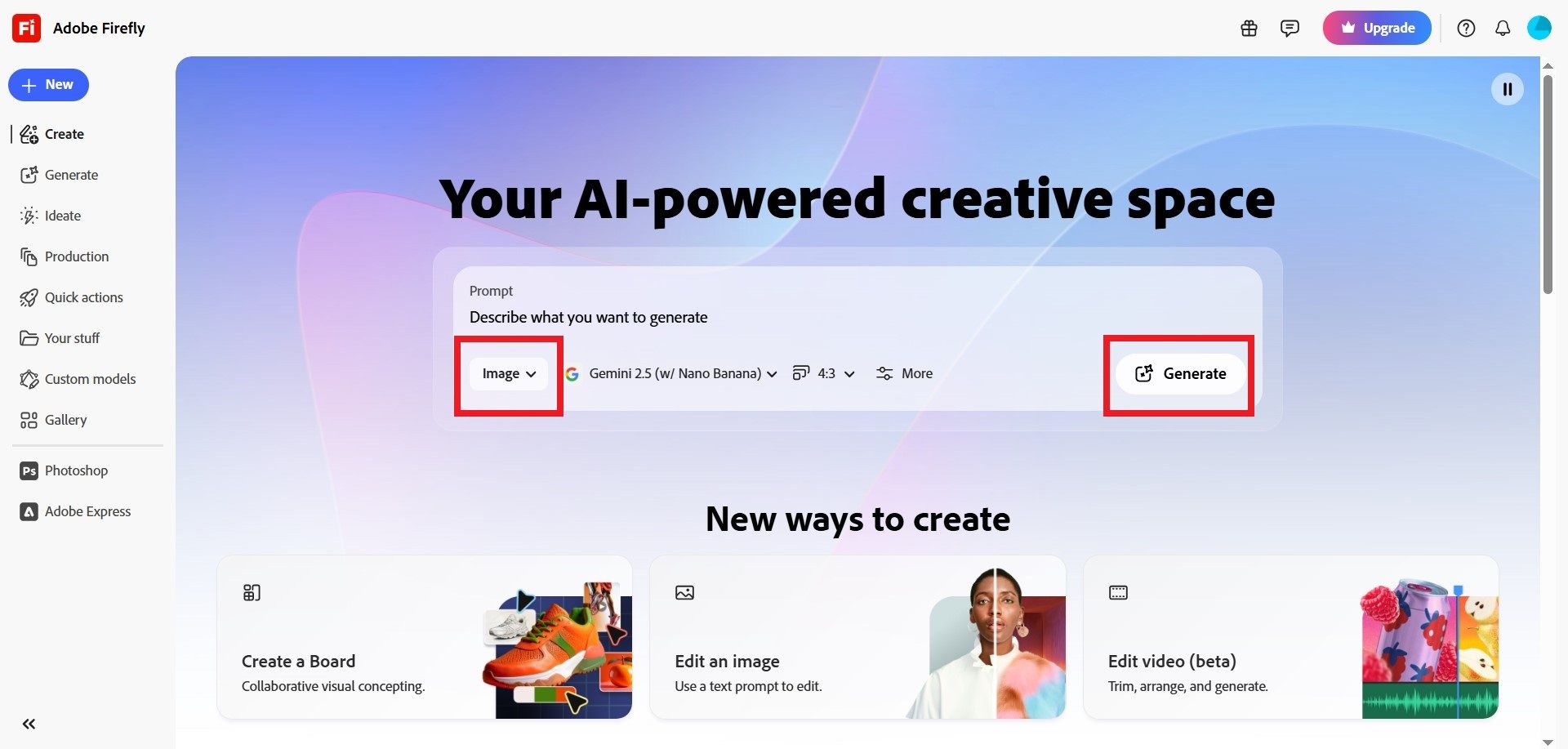Open the help question mark icon

pos(1466,29)
